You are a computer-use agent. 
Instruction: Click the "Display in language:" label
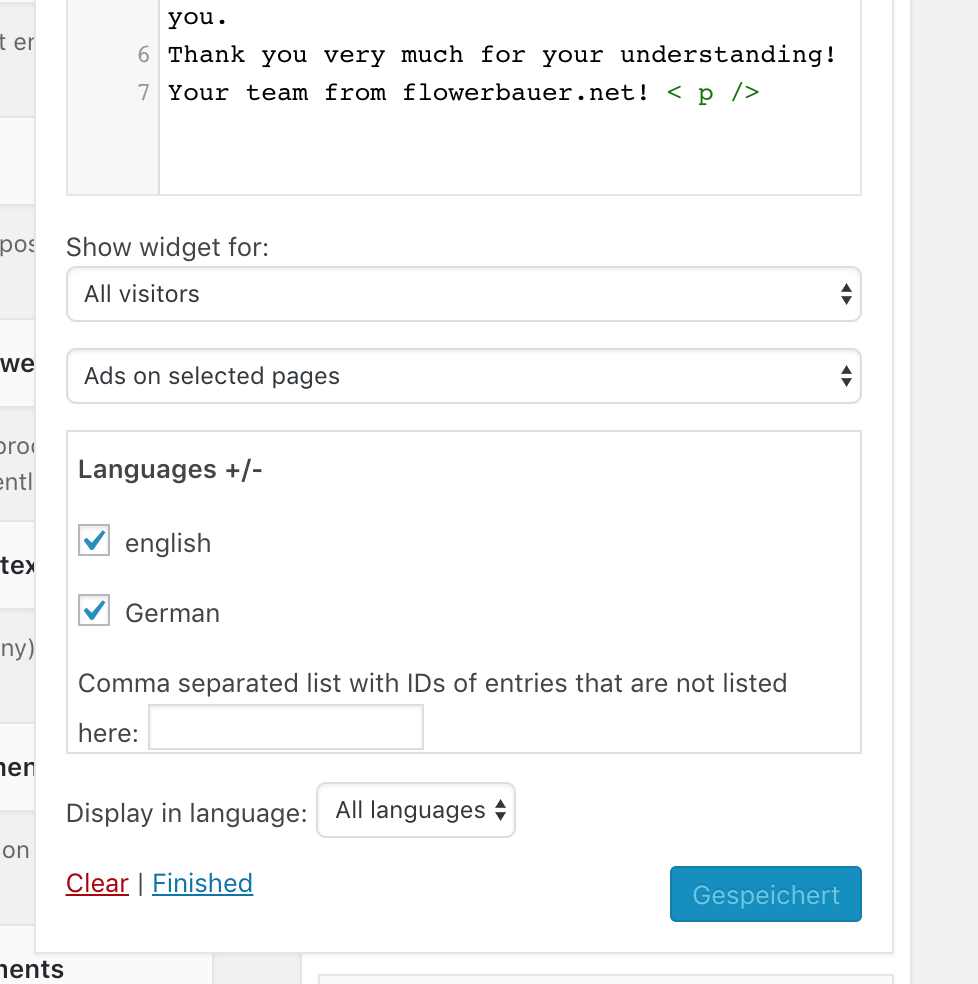coord(186,813)
